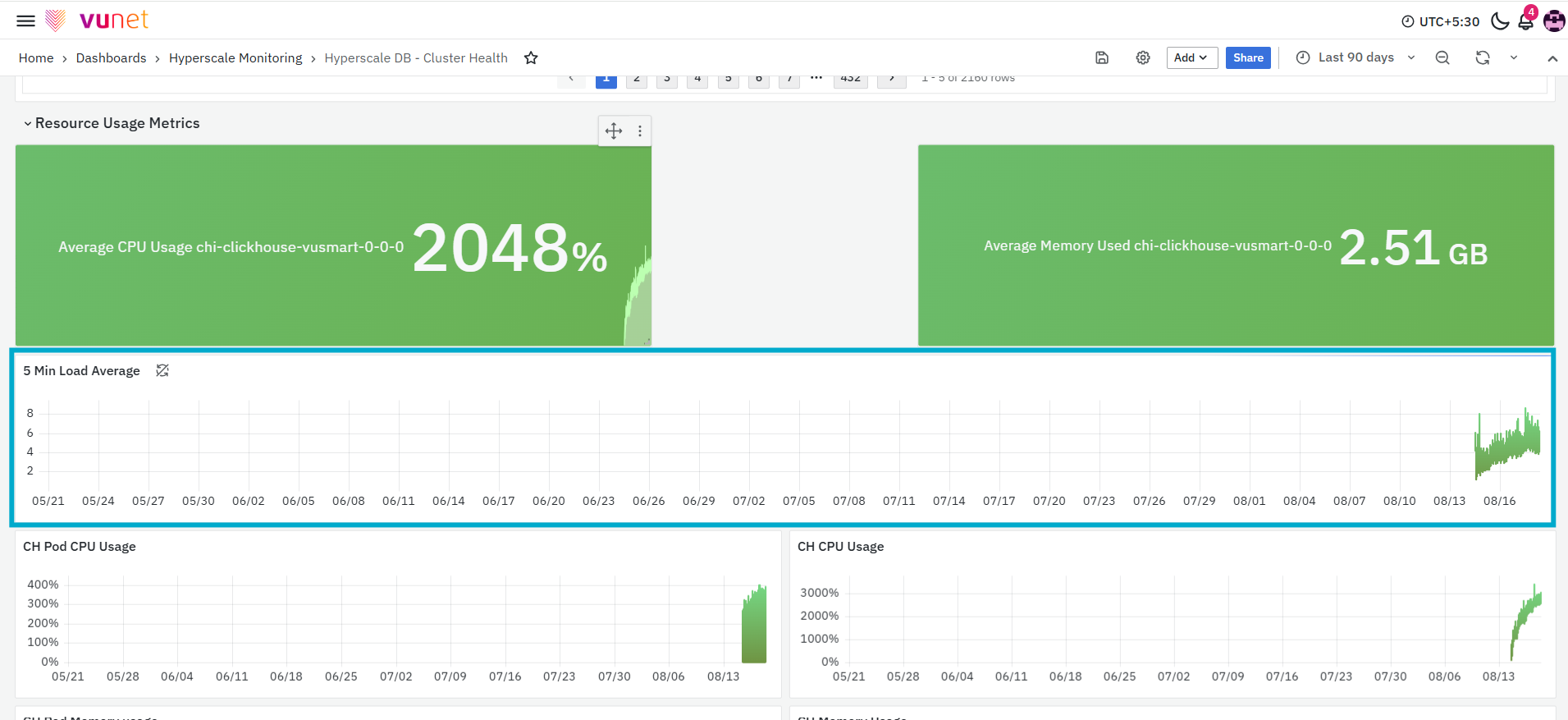Image resolution: width=1568 pixels, height=720 pixels.
Task: Open the Last 90 days time picker
Action: pyautogui.click(x=1355, y=57)
